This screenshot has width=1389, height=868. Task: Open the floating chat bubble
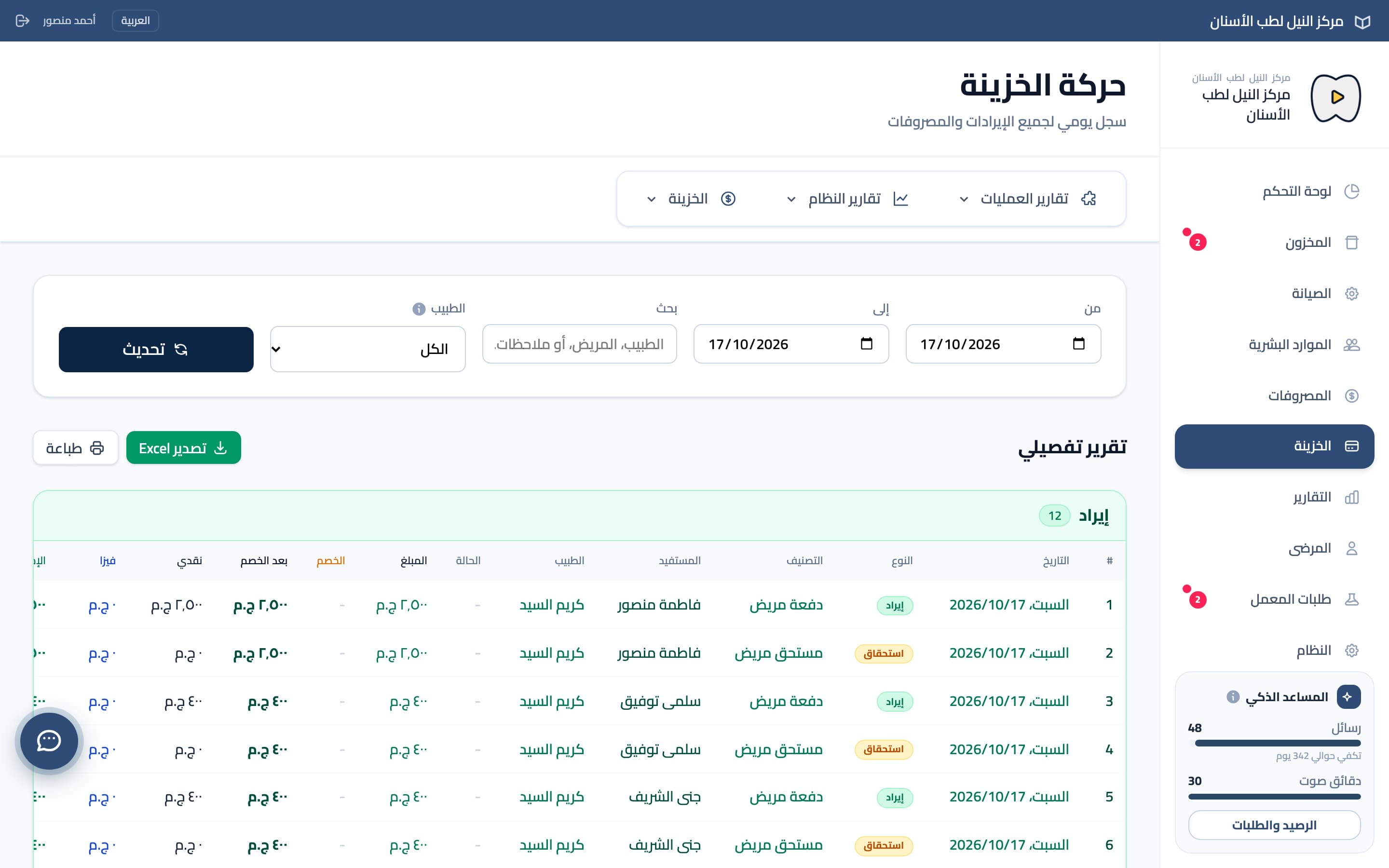point(49,741)
